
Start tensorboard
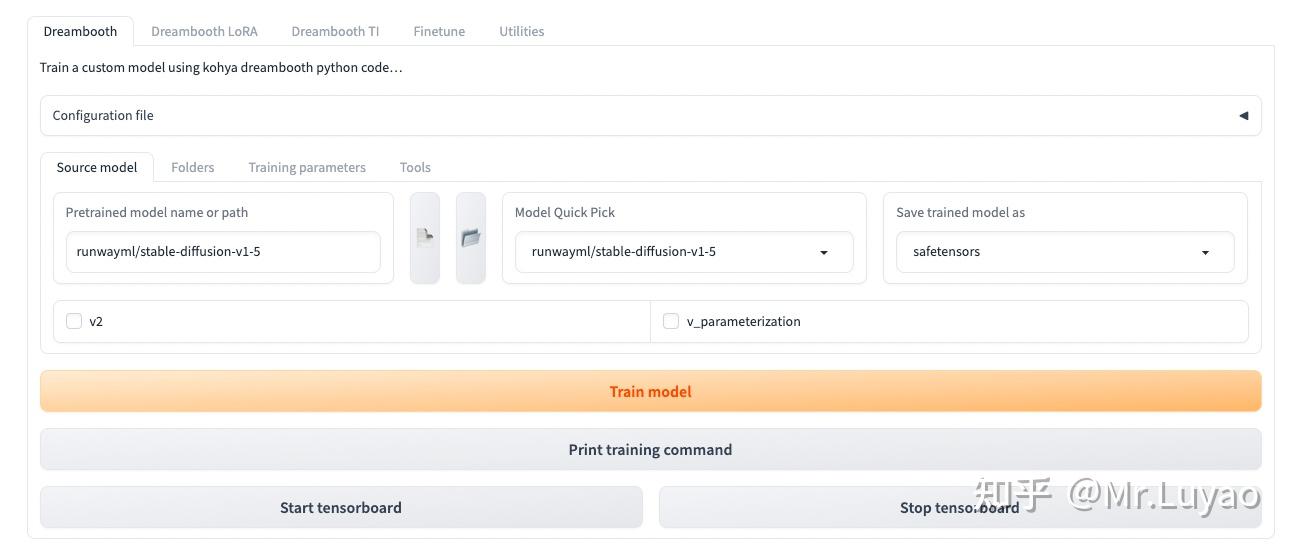coord(341,508)
